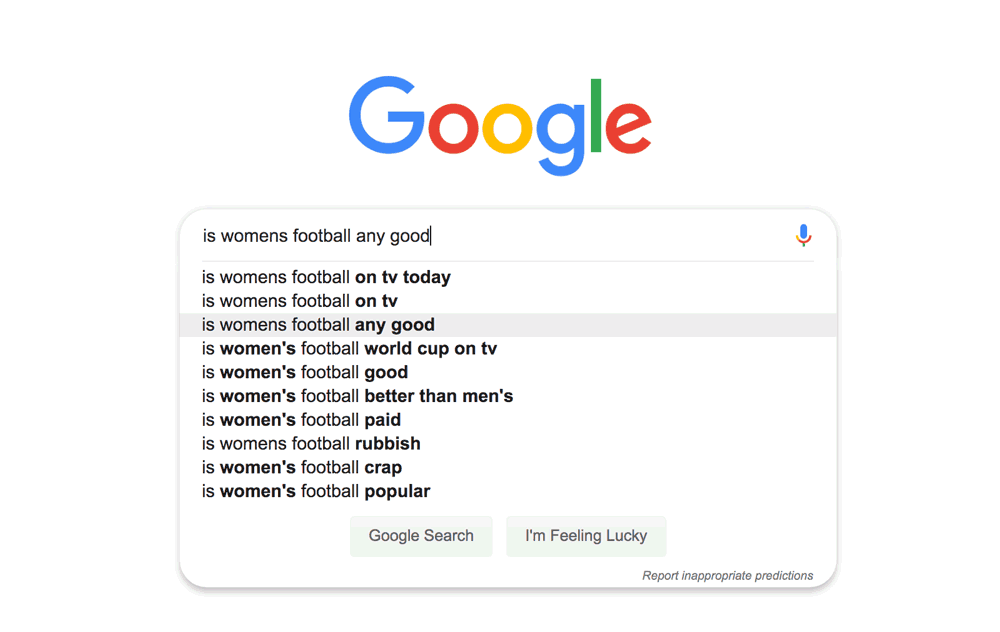
Task: Pick the "is womens football rubbish" suggestion
Action: pyautogui.click(x=311, y=444)
